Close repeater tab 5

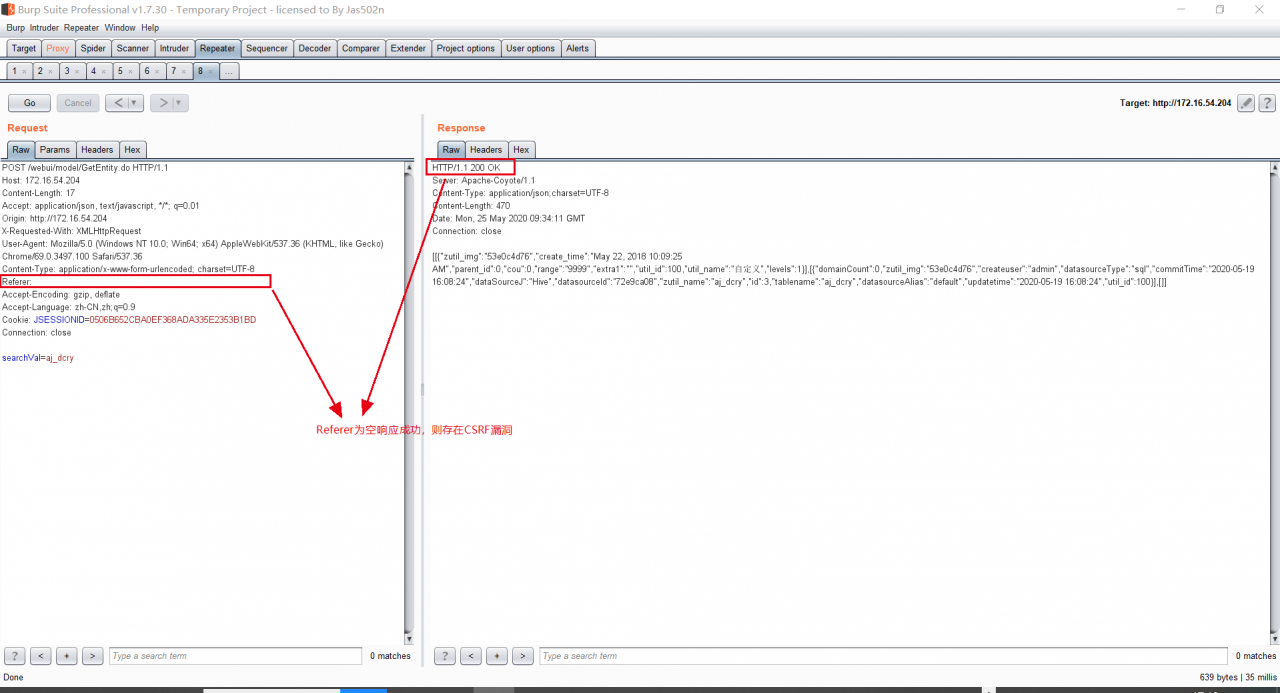(x=130, y=72)
